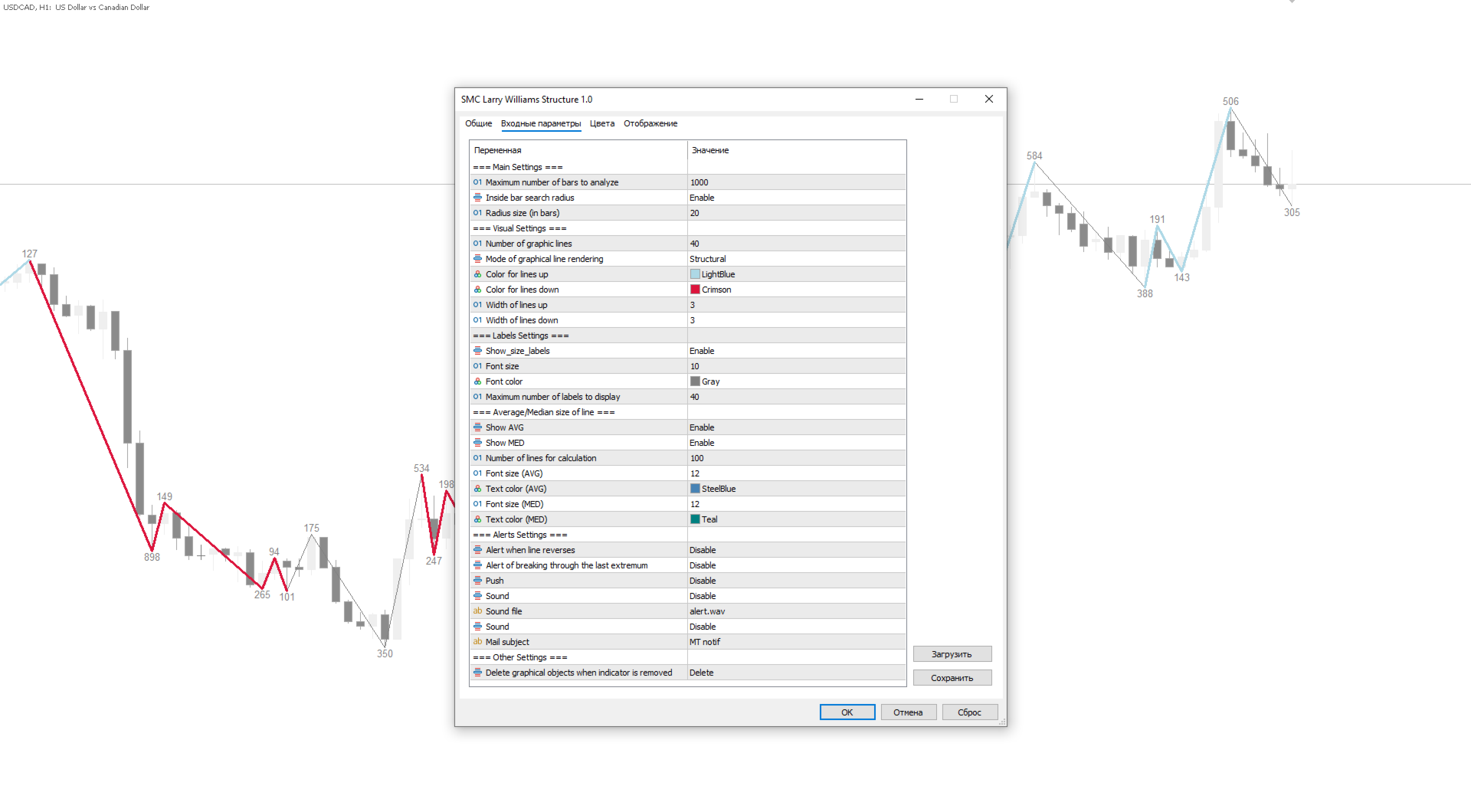The height and width of the screenshot is (812, 1471).
Task: Click the string icon beside Mail subject
Action: pos(477,642)
